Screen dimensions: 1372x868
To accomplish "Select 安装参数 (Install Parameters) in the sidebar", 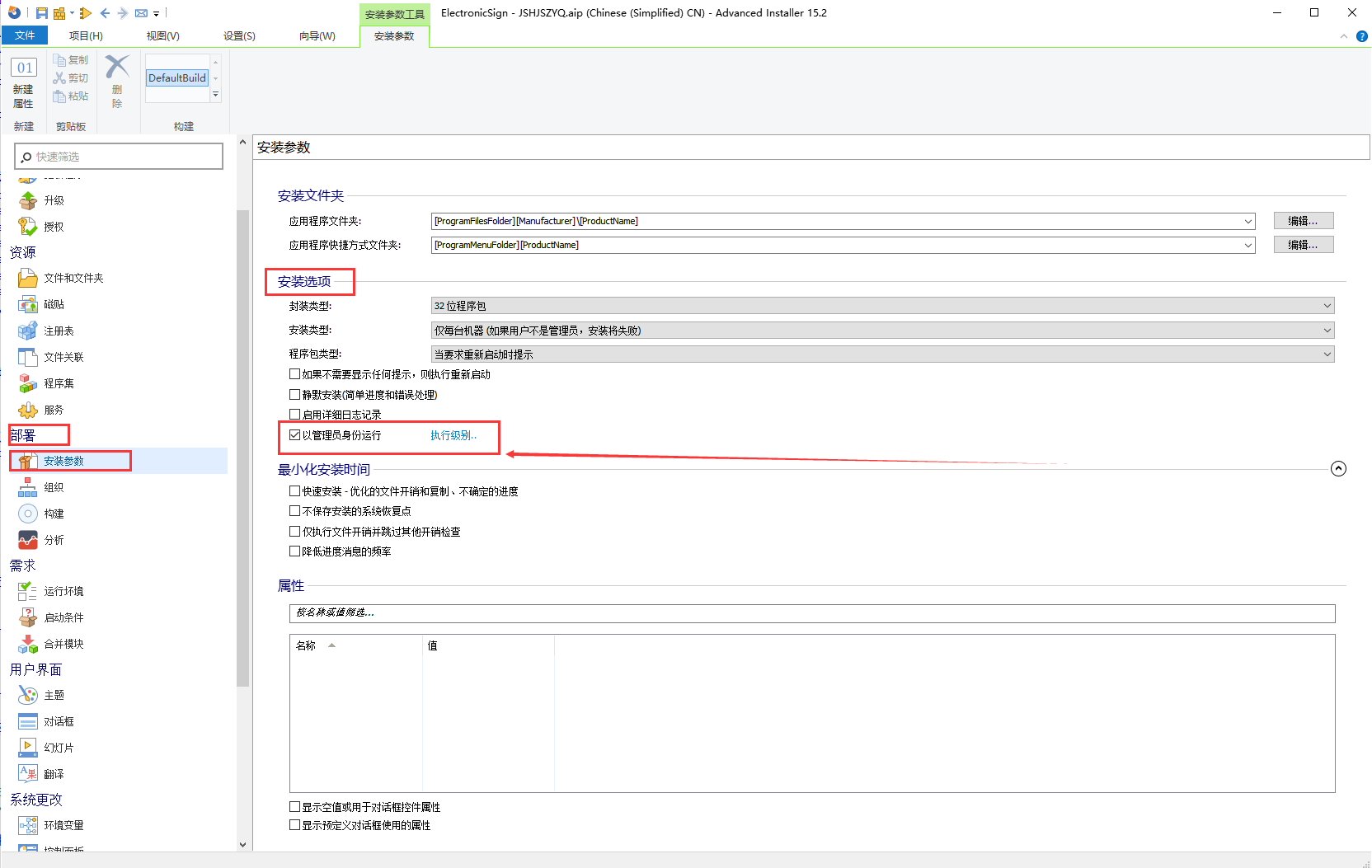I will tap(63, 461).
